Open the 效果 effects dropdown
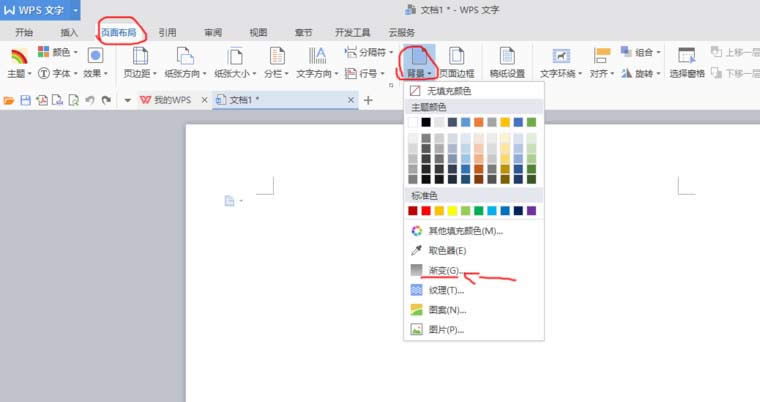The image size is (760, 402). [x=95, y=64]
